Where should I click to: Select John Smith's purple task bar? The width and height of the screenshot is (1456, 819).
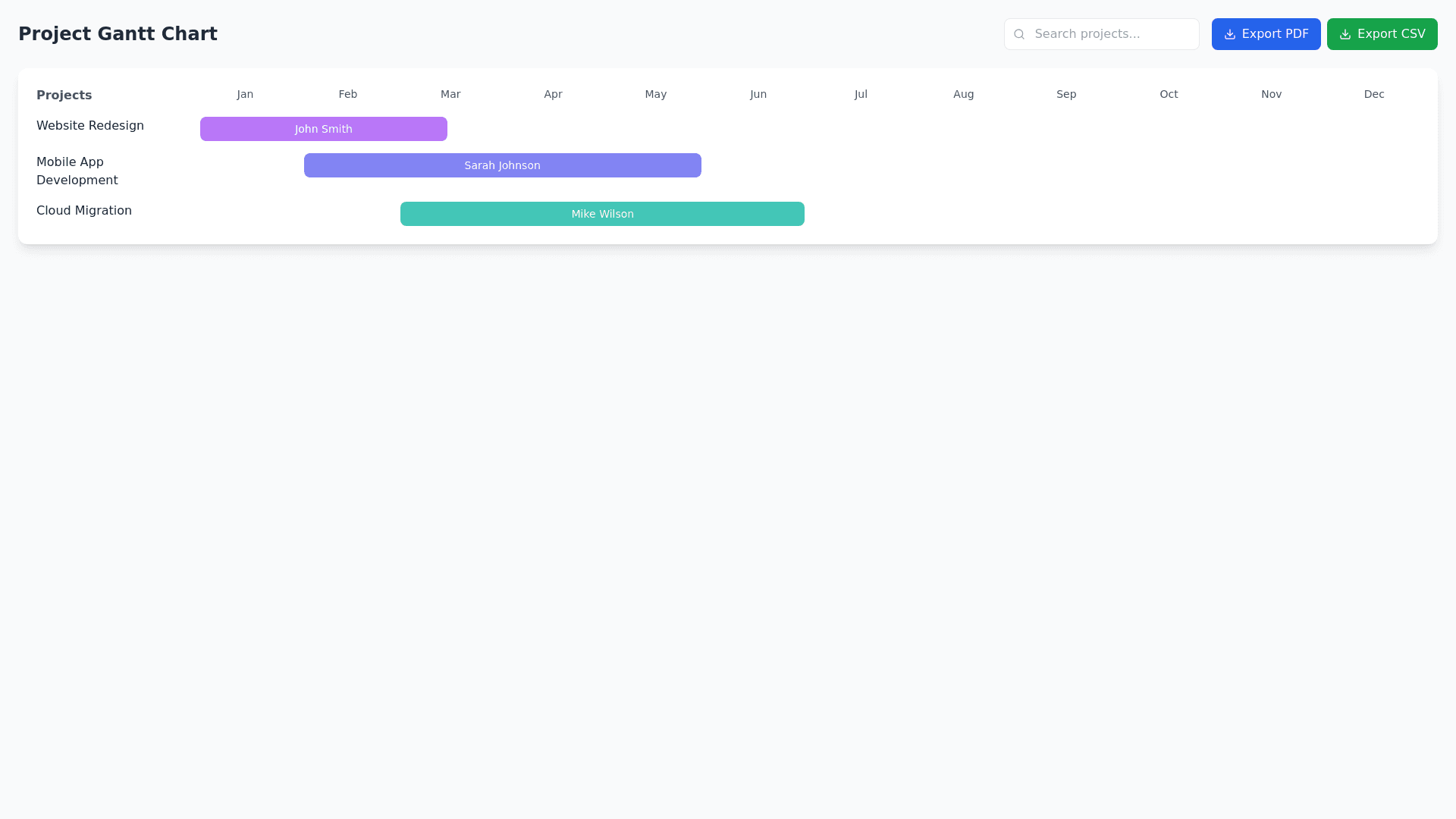324,129
